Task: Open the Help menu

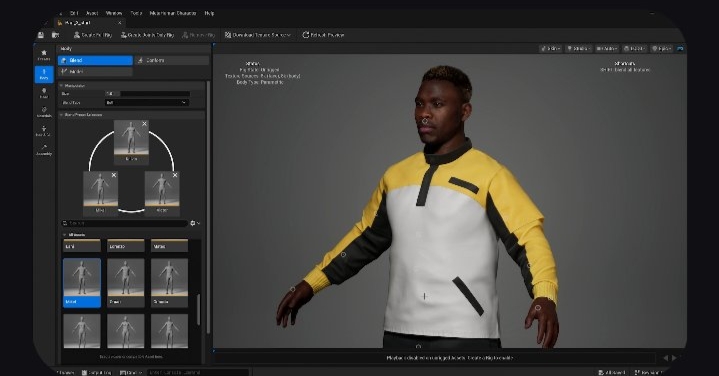Action: pyautogui.click(x=210, y=13)
